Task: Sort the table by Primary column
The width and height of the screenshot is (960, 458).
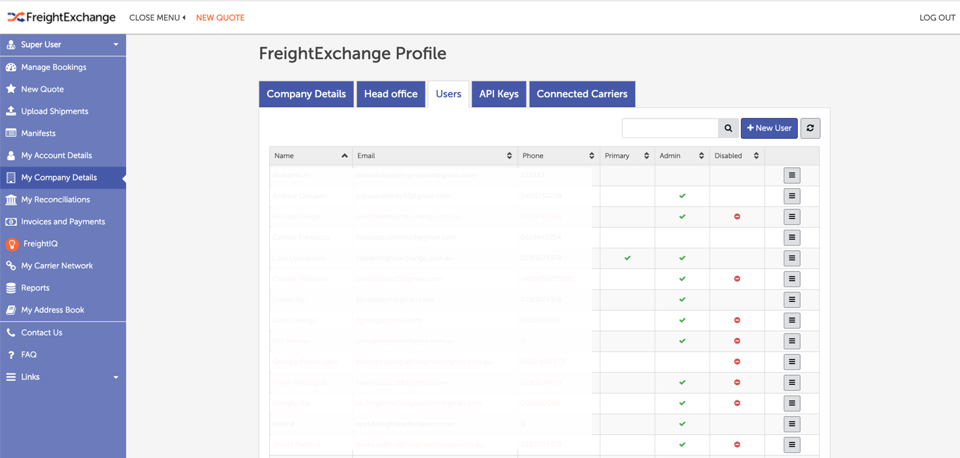Action: 627,156
